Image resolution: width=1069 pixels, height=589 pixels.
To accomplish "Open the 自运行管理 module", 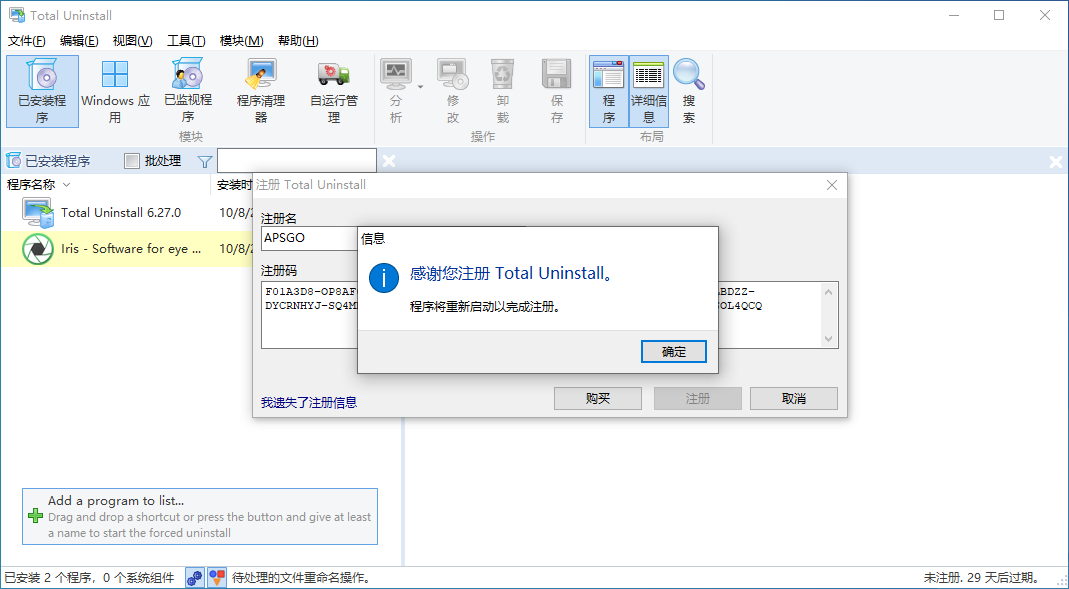I will 333,91.
